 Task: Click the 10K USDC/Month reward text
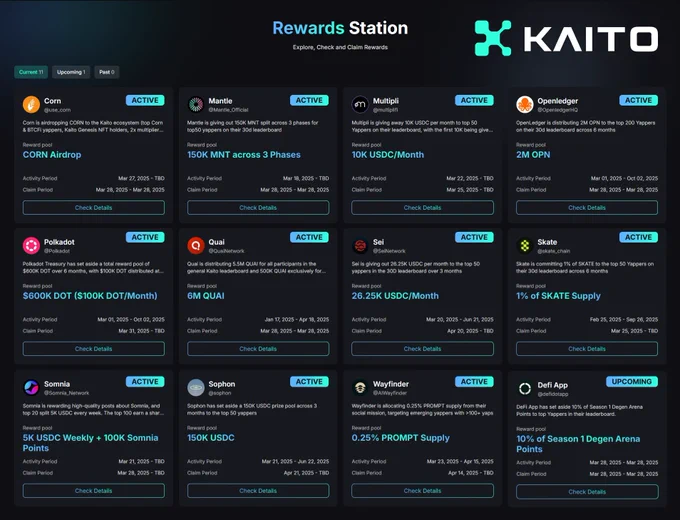click(x=388, y=155)
